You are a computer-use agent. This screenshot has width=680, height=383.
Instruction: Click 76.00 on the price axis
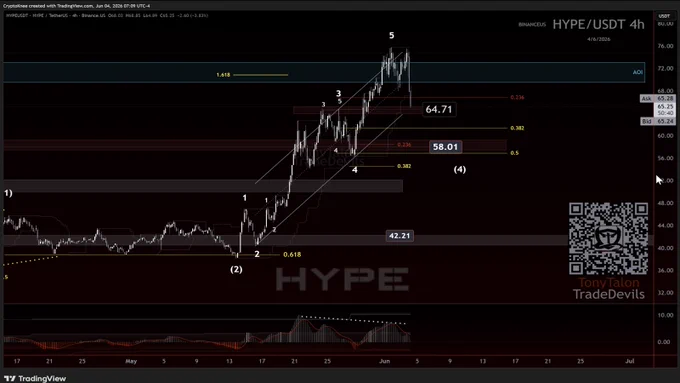[665, 46]
